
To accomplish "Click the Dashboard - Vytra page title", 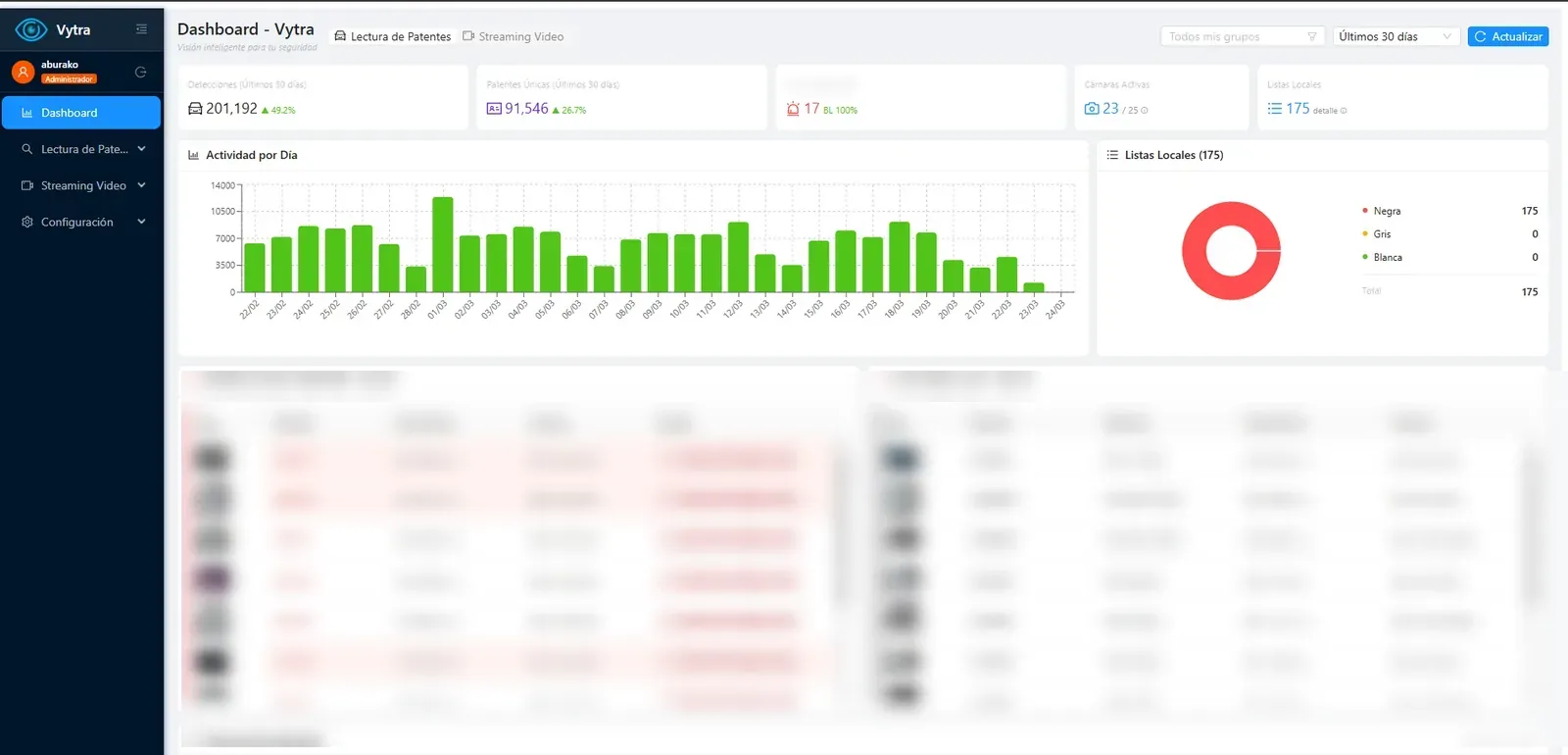I will pyautogui.click(x=246, y=29).
